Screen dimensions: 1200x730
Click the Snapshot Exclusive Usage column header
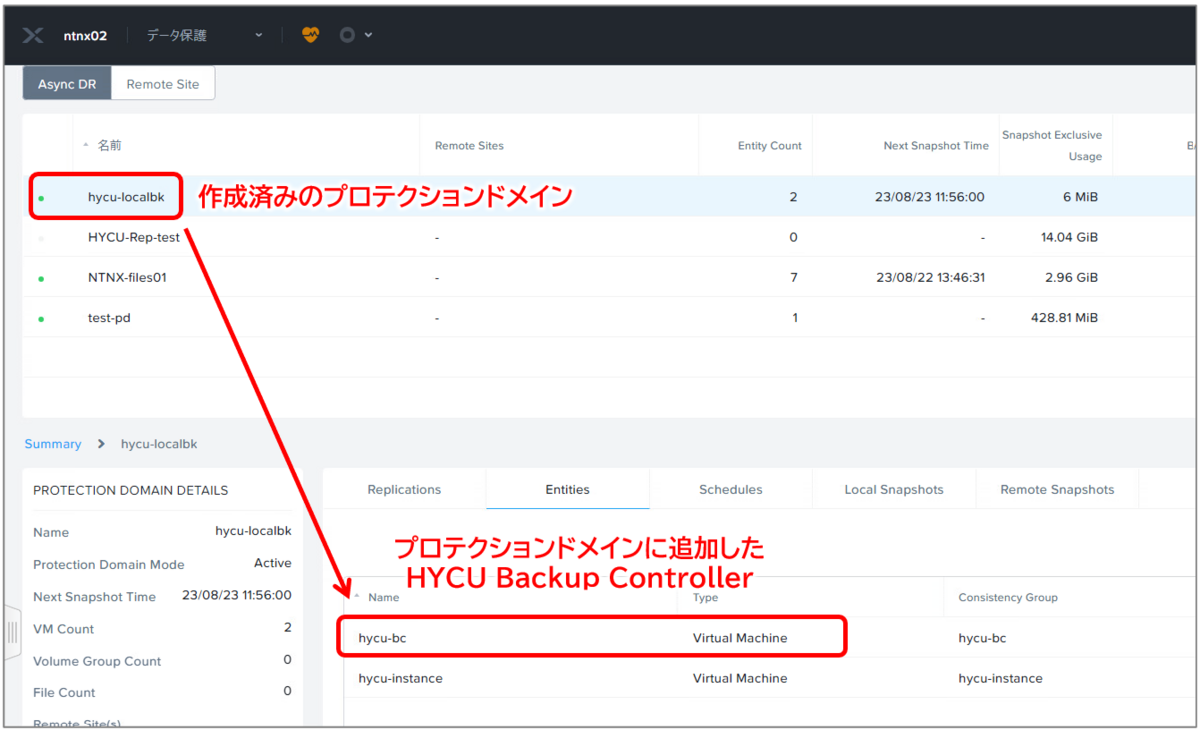point(1052,146)
